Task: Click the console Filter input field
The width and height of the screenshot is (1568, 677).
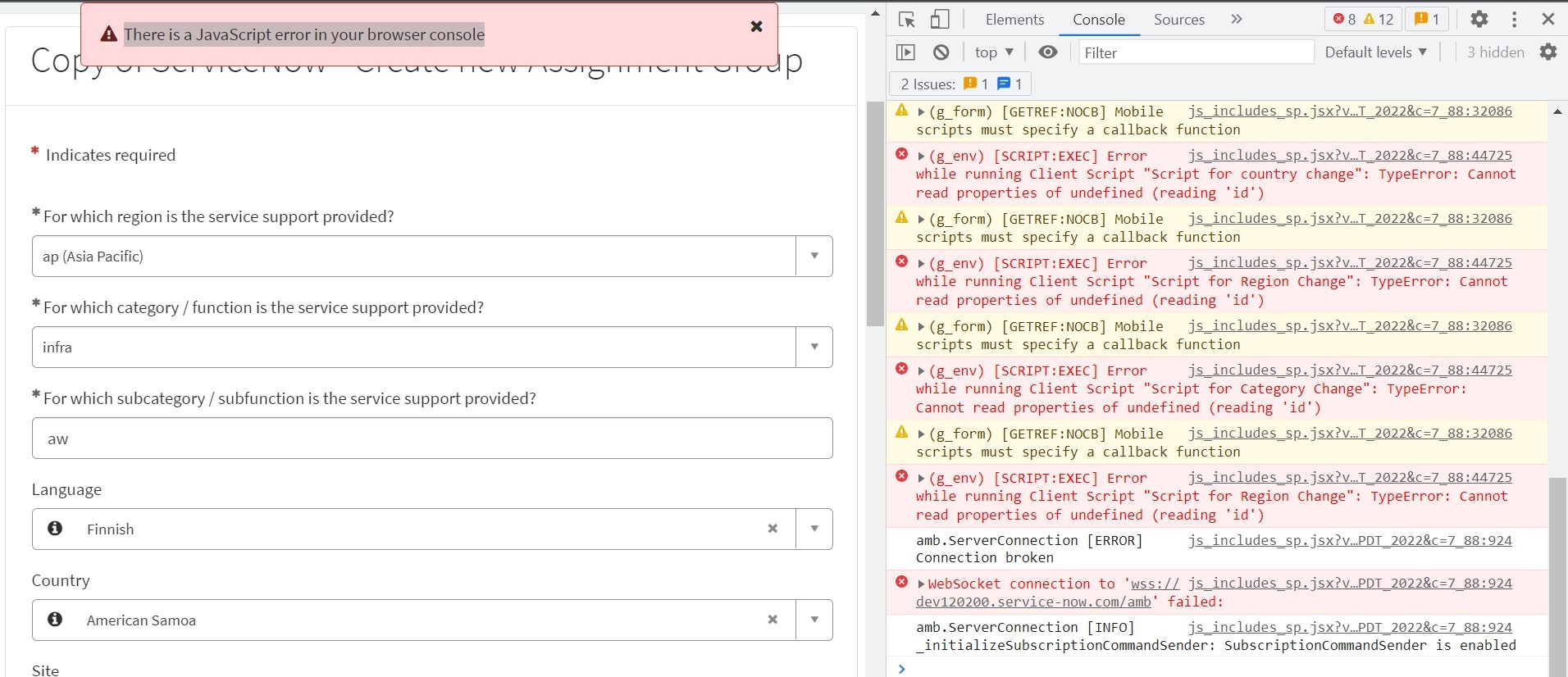Action: click(x=1195, y=52)
